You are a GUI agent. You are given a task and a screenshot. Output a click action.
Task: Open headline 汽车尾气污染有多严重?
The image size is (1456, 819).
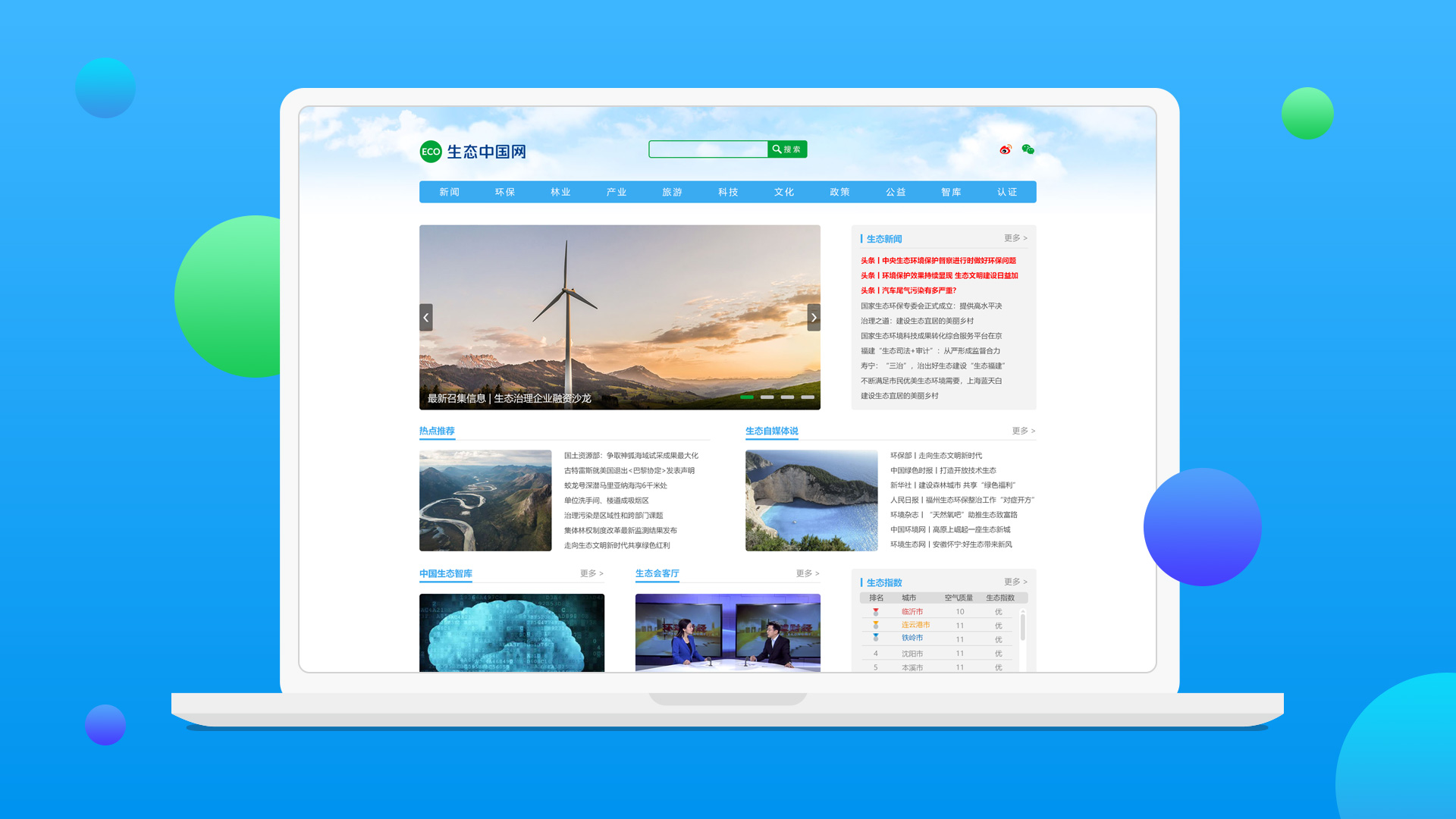click(908, 290)
